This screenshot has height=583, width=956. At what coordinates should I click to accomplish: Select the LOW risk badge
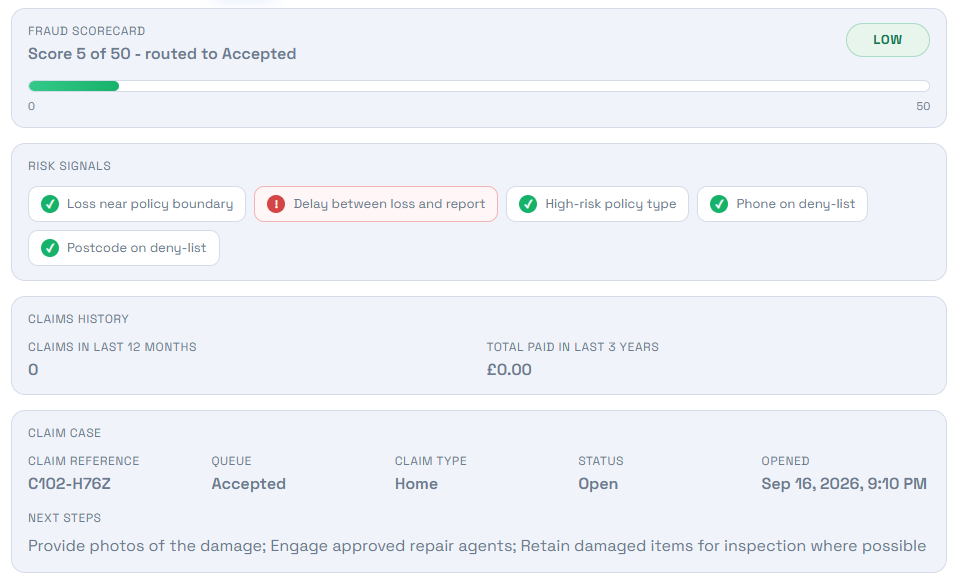(x=887, y=40)
